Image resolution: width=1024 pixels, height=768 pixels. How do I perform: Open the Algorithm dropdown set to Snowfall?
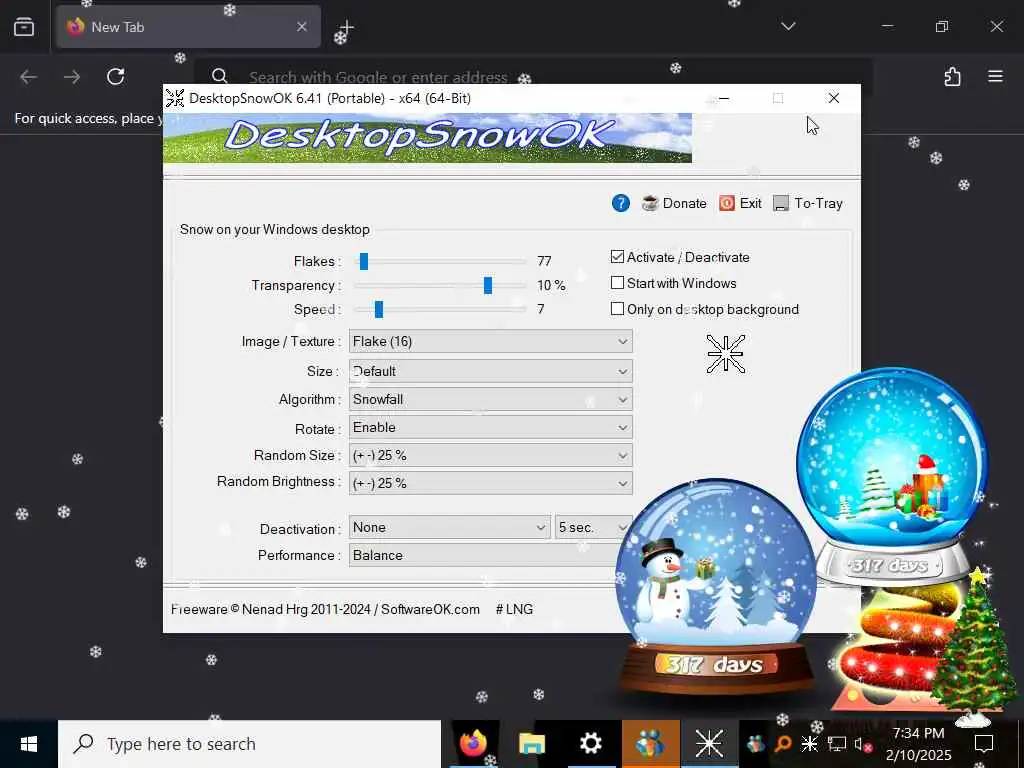pos(490,399)
